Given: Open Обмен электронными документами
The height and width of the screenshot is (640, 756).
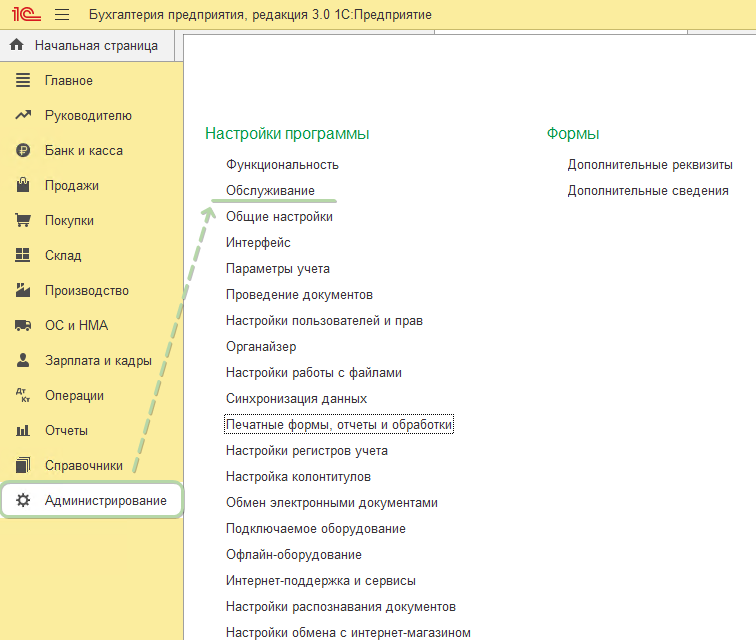Looking at the screenshot, I should [332, 503].
